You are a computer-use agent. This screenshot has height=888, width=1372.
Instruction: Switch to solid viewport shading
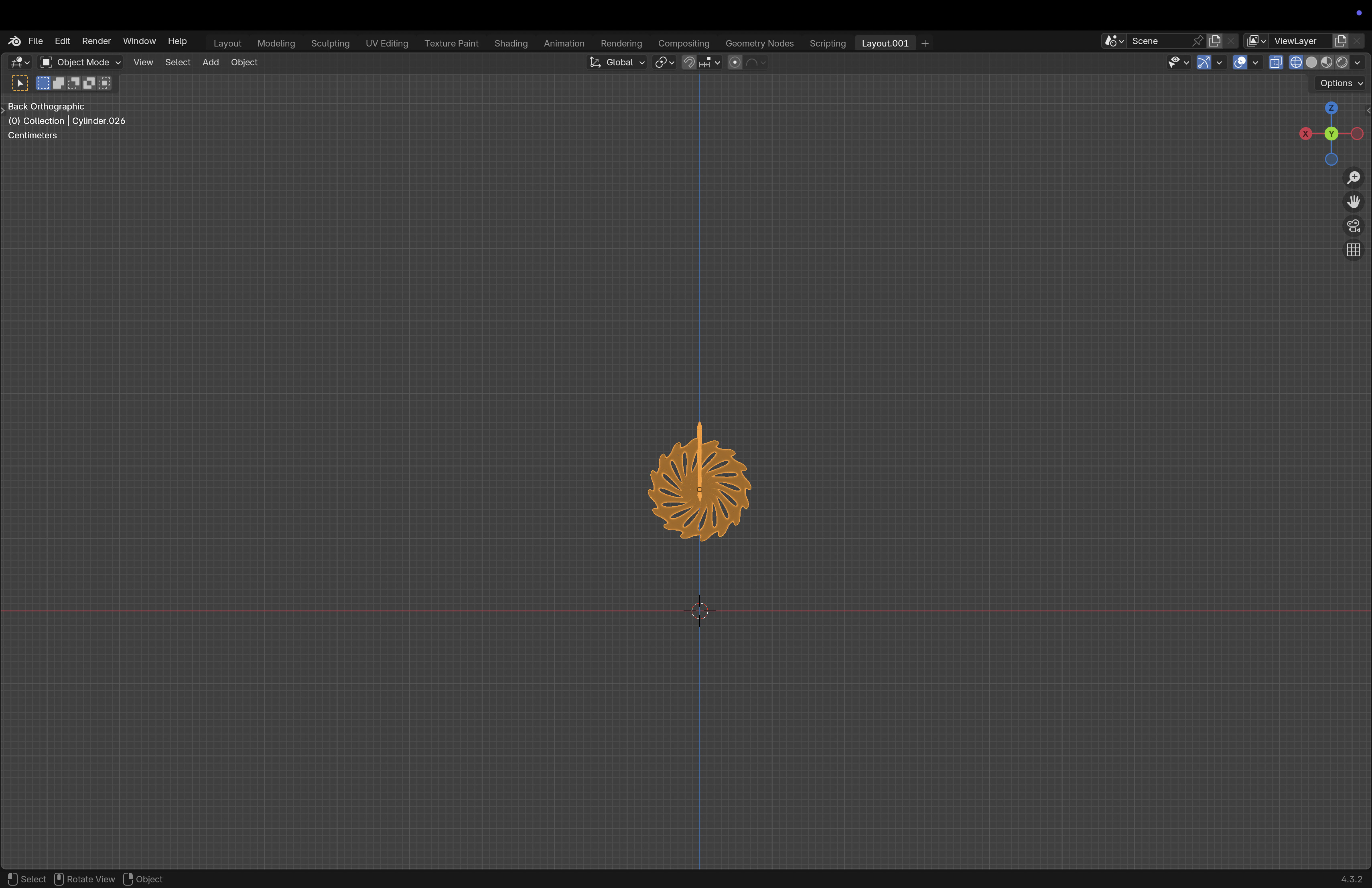click(1311, 62)
